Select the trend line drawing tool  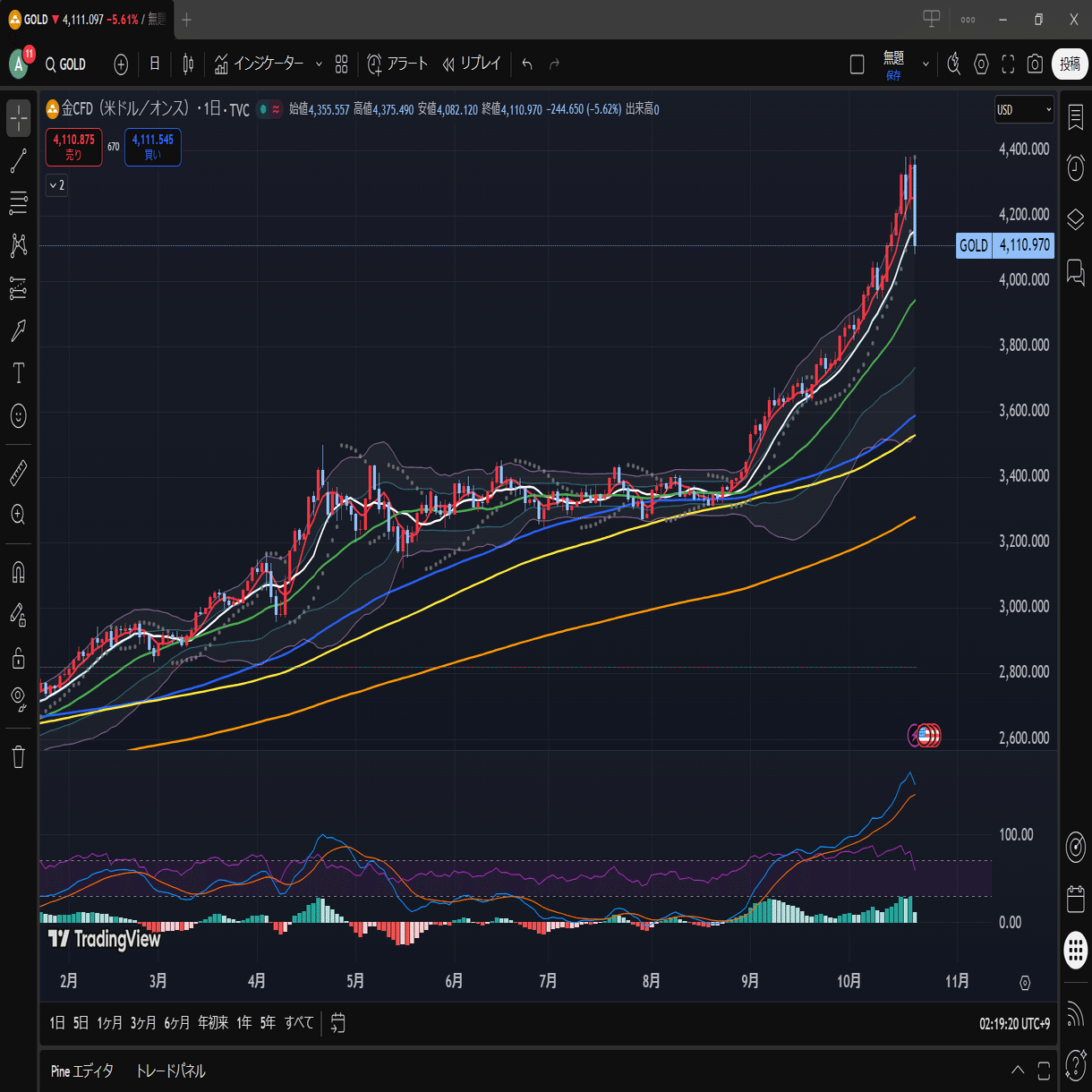pyautogui.click(x=19, y=161)
